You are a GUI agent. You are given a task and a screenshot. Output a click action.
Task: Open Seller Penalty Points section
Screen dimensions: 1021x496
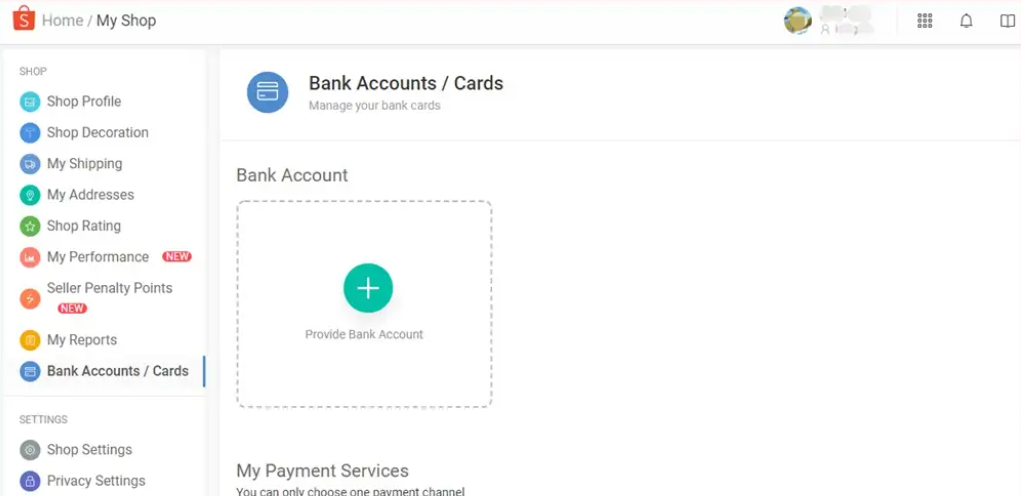(109, 288)
